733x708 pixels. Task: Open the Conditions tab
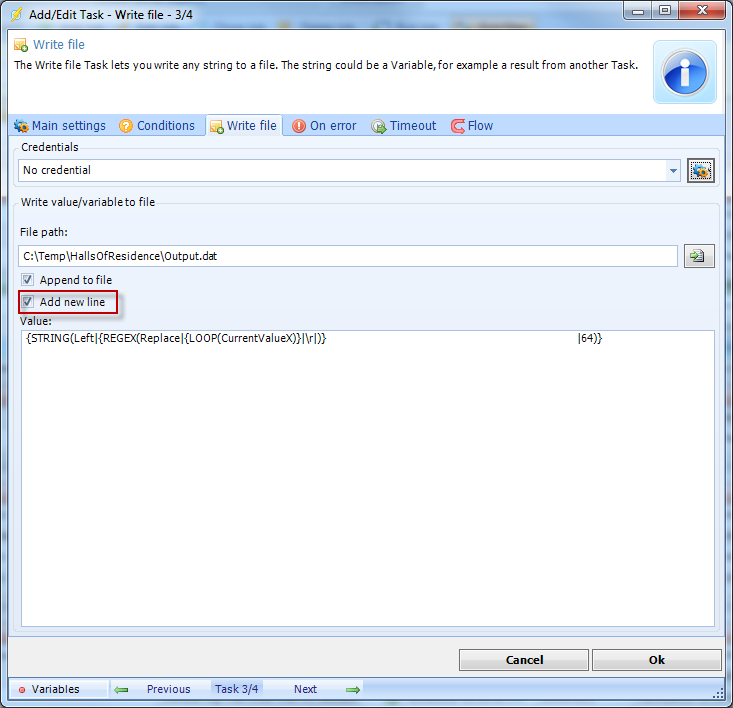tap(157, 126)
